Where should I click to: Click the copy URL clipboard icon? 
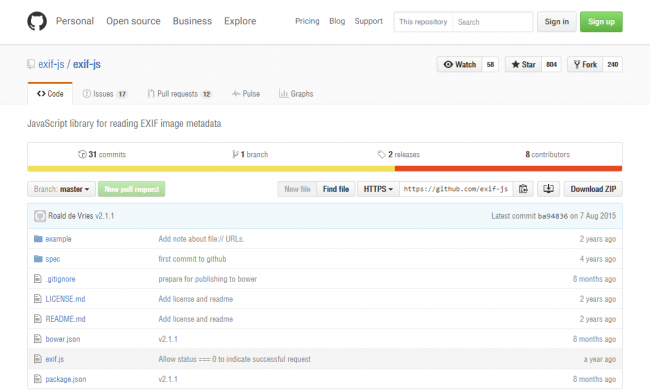click(523, 189)
